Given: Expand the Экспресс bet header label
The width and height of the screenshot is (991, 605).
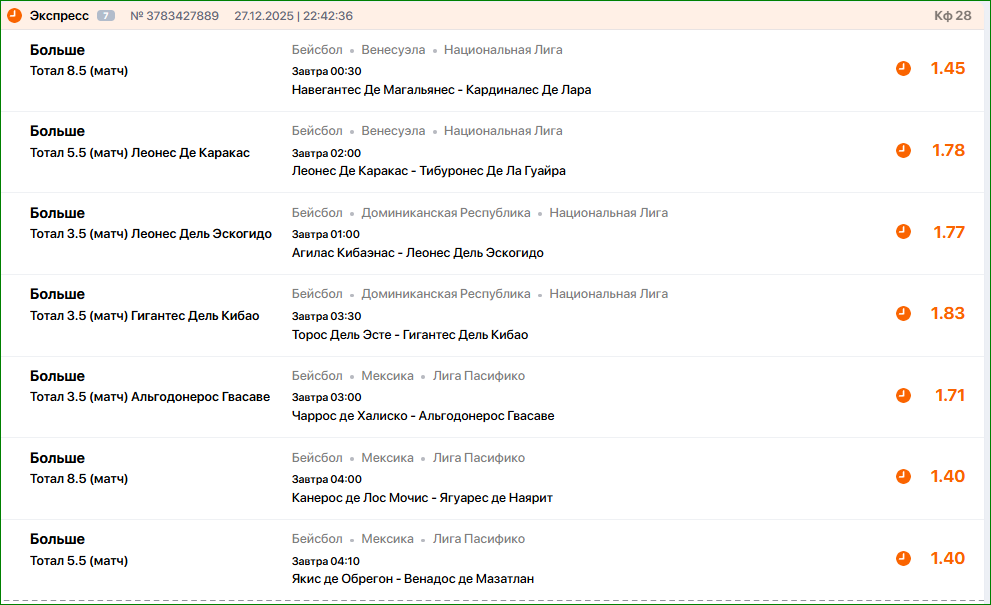Looking at the screenshot, I should coord(59,16).
